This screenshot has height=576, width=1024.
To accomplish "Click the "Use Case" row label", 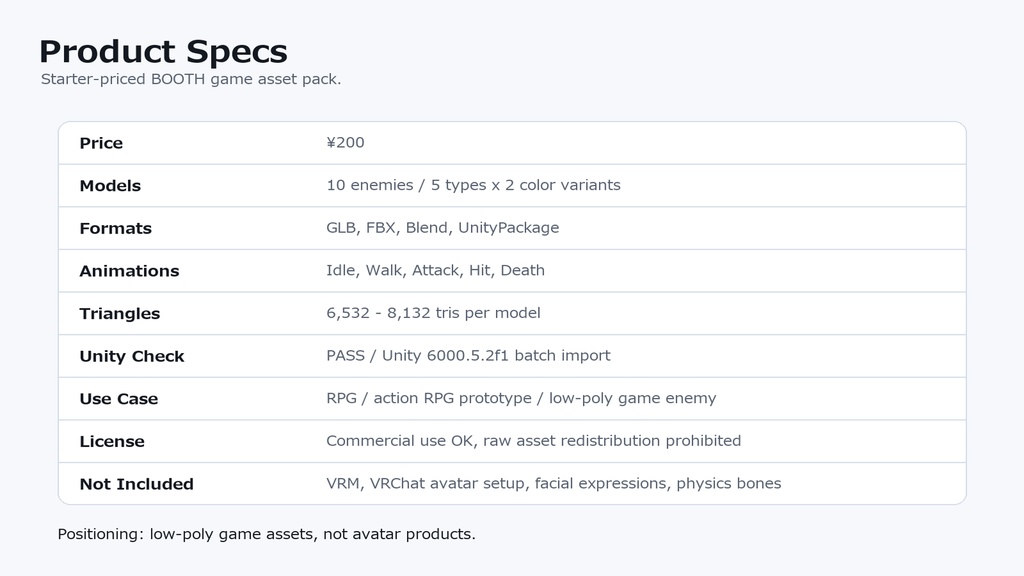I will (x=119, y=399).
